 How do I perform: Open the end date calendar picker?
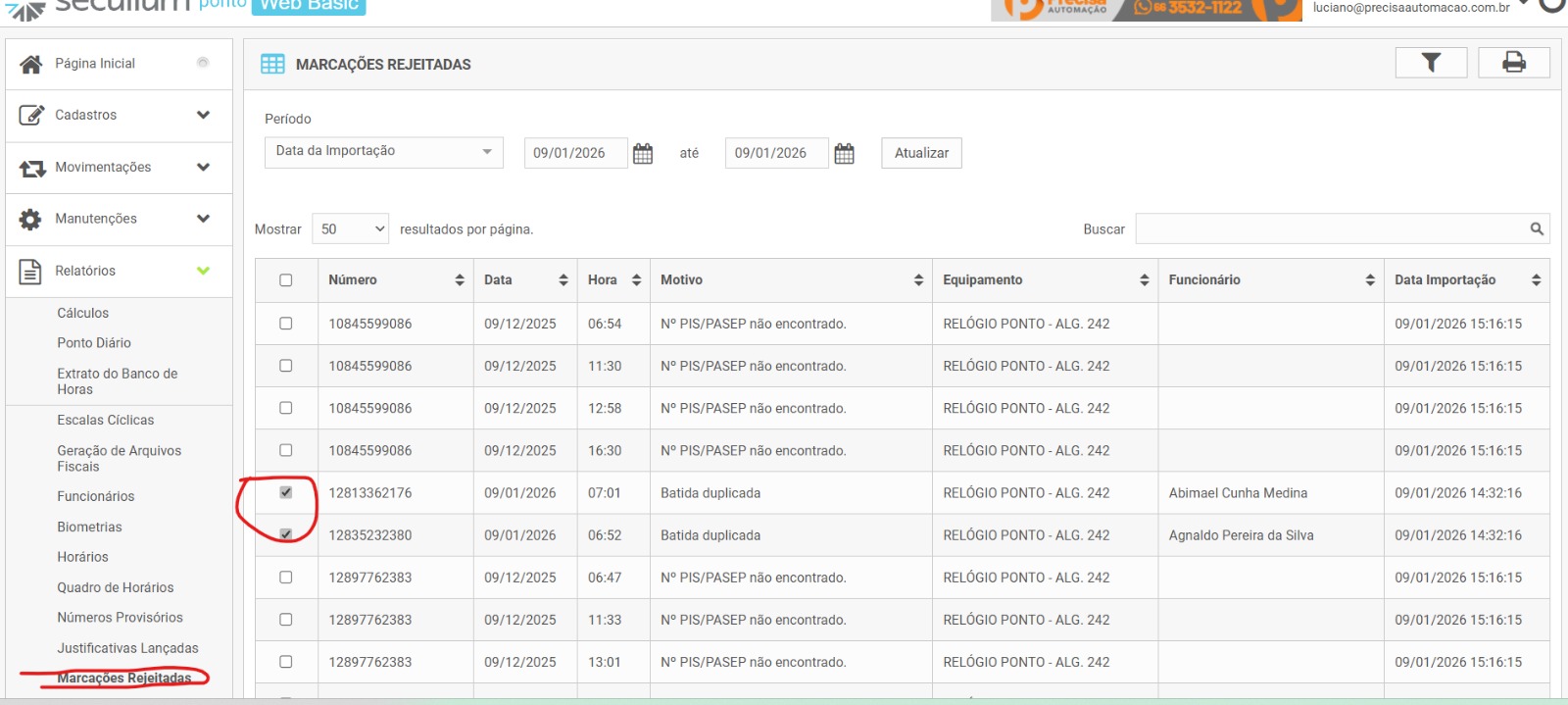click(x=844, y=154)
